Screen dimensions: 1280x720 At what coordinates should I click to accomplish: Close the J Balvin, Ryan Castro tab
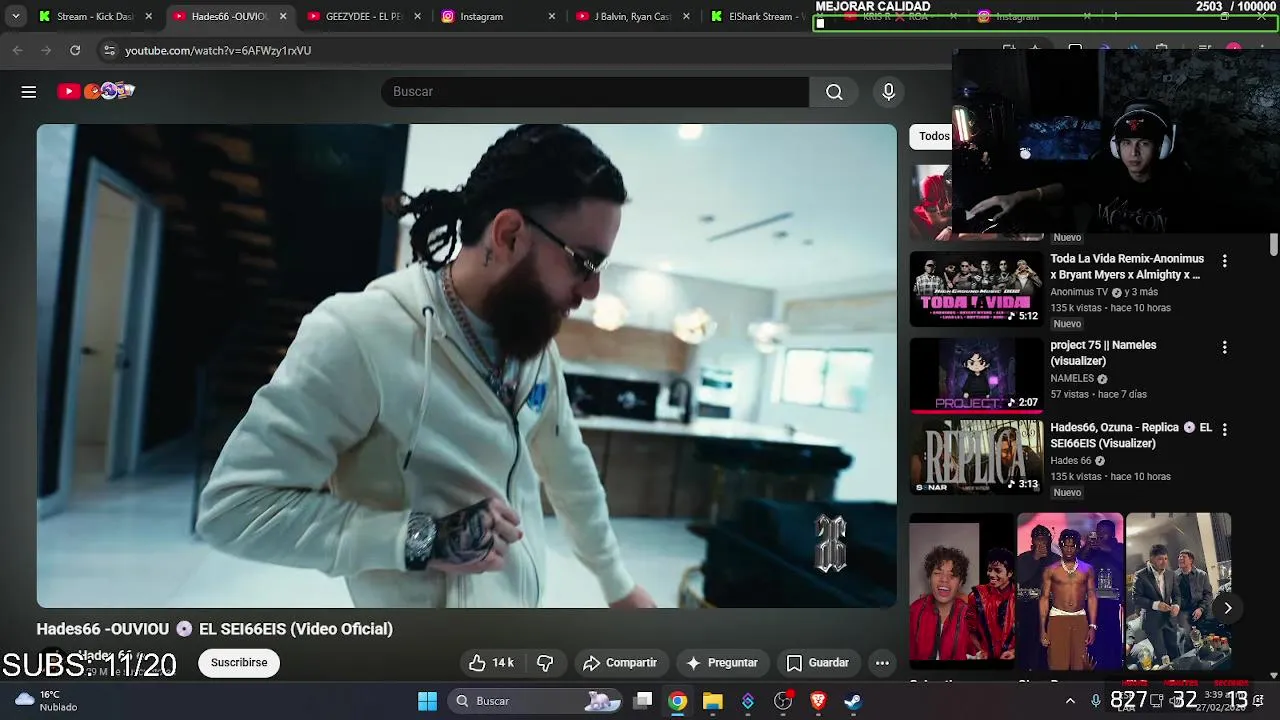click(687, 17)
